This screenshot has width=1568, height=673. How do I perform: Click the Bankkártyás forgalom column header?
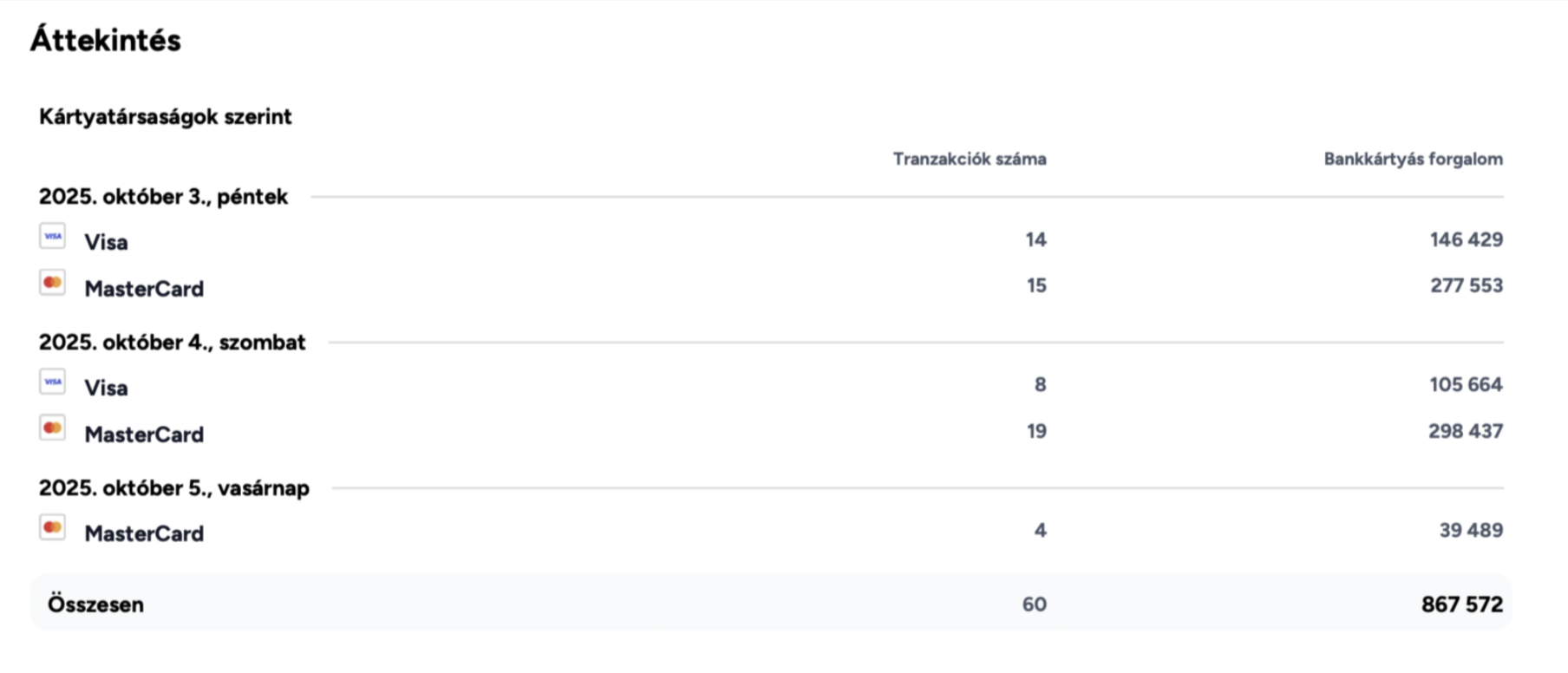[1413, 159]
